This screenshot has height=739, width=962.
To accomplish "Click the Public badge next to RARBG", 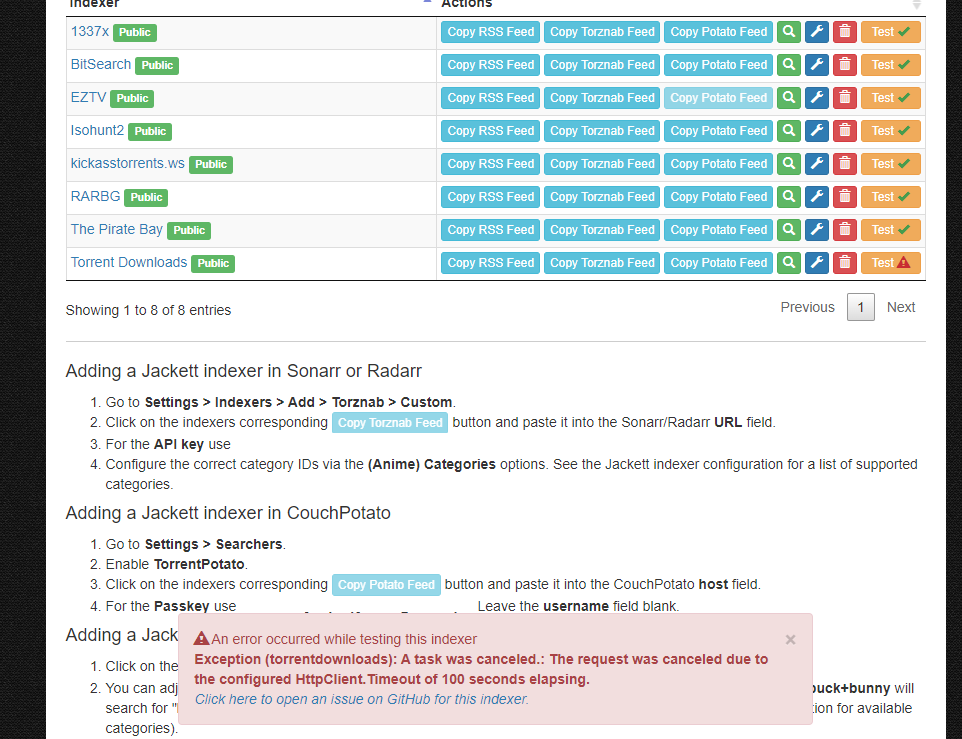I will (146, 197).
